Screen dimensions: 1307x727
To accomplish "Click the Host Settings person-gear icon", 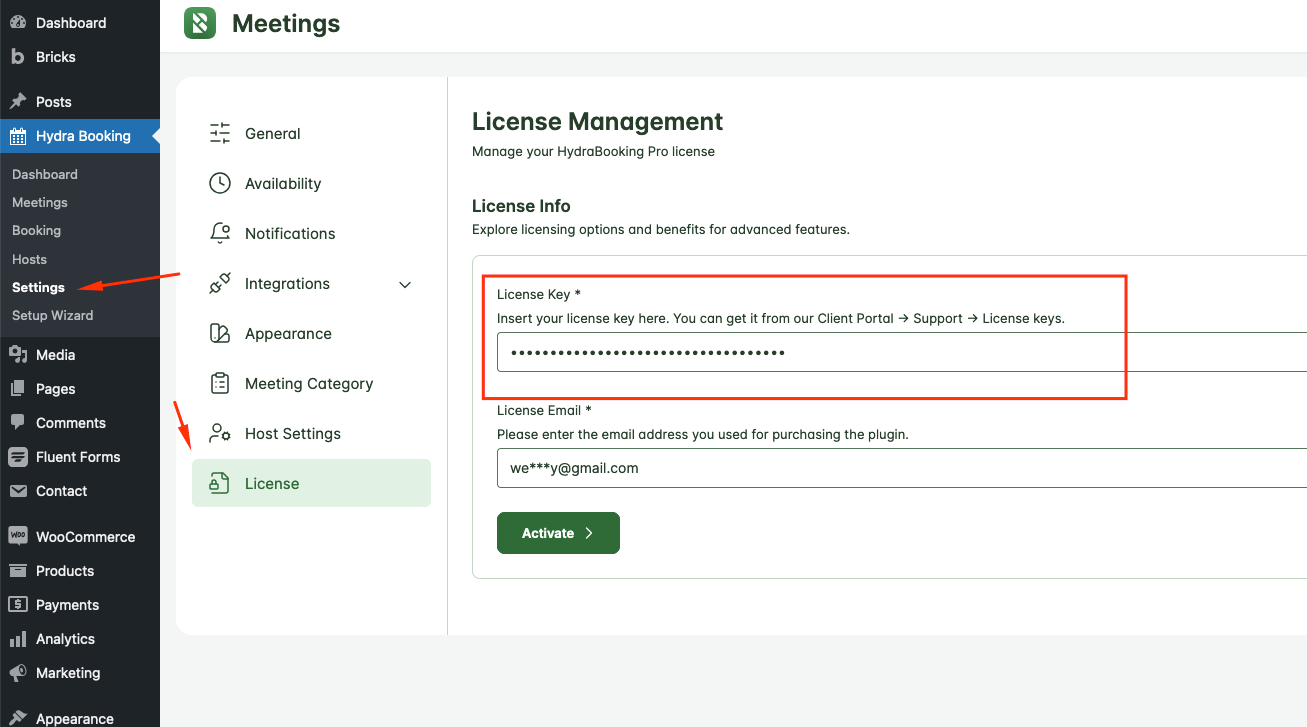I will (x=220, y=434).
